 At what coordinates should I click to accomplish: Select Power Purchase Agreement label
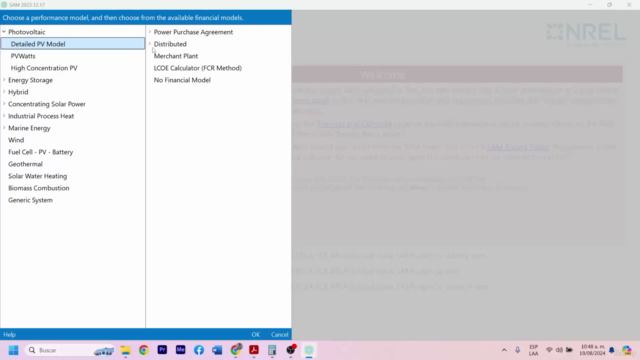tap(193, 32)
